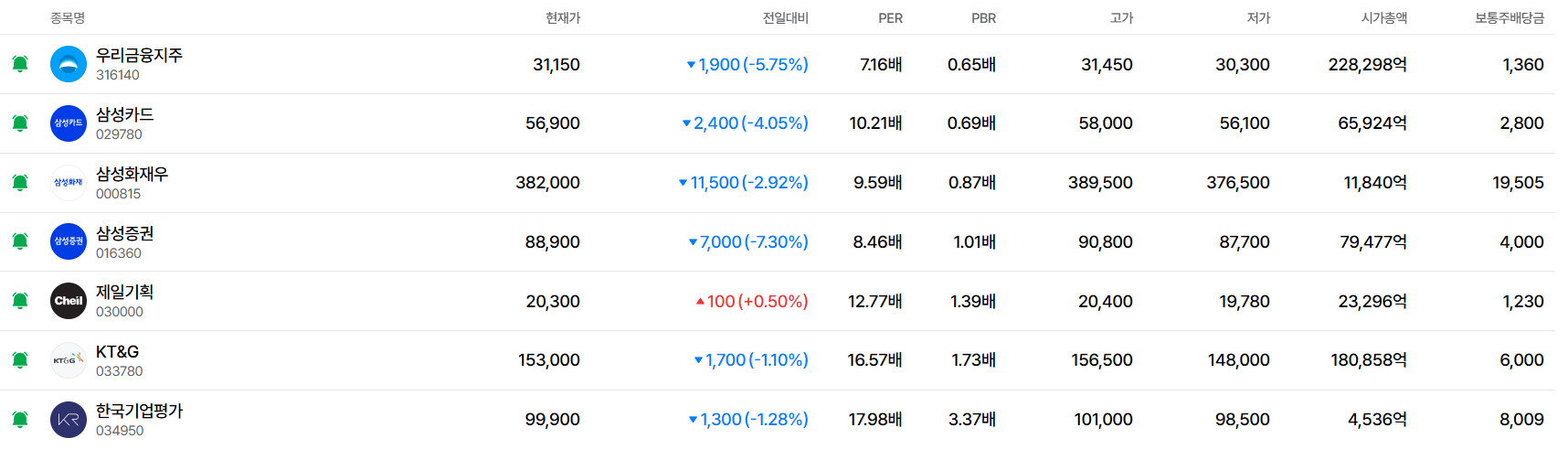Image resolution: width=1568 pixels, height=449 pixels.
Task: Toggle the alert bell for 삼성카드
Action: click(20, 123)
